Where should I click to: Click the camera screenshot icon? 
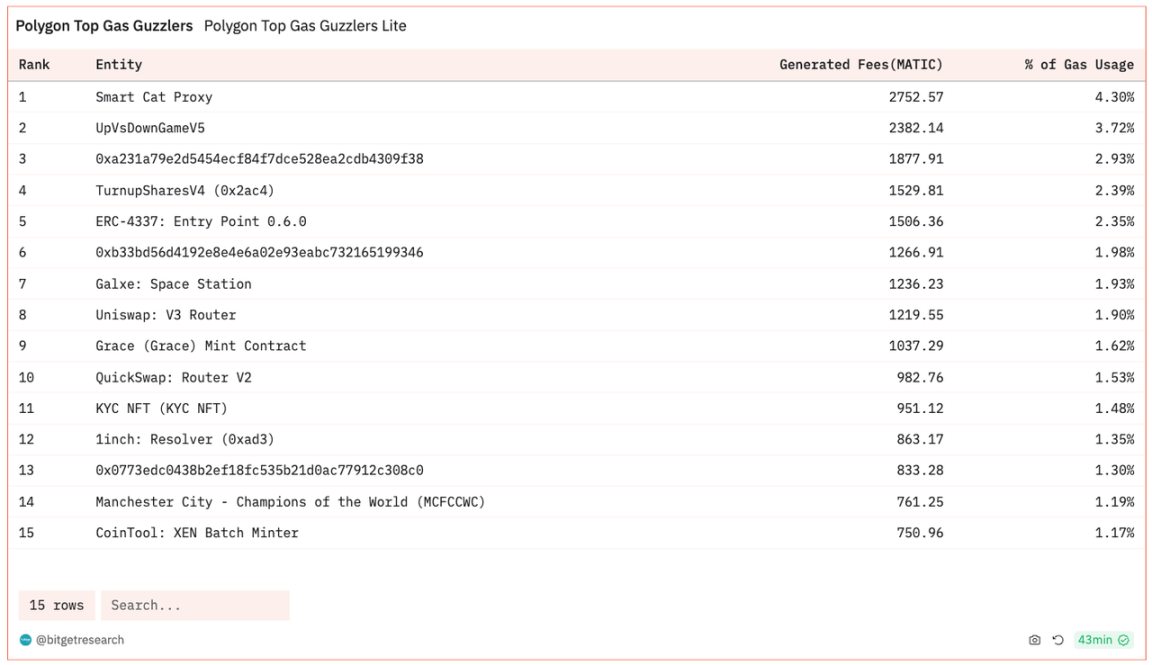1035,640
